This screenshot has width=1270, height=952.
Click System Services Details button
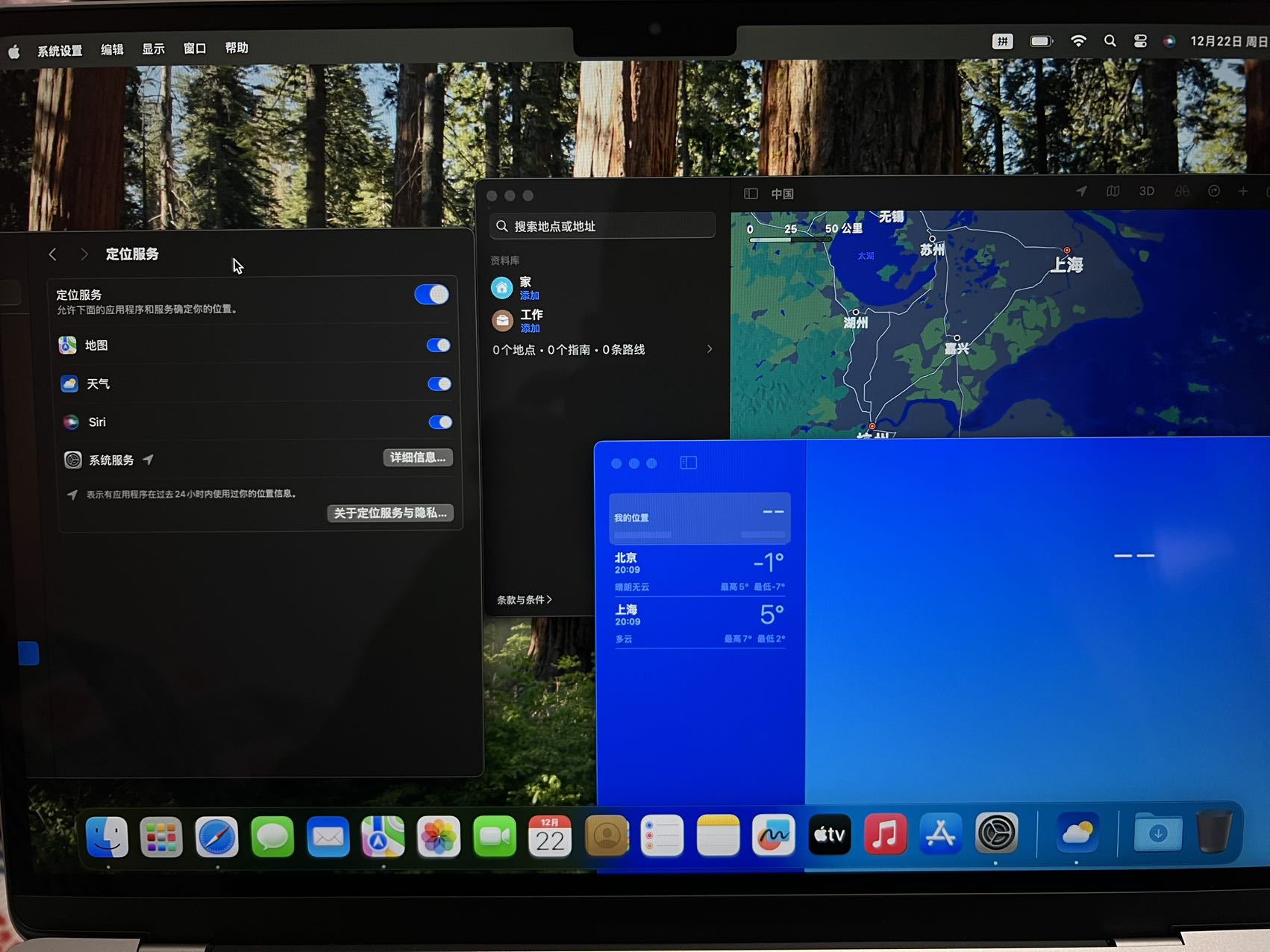418,457
